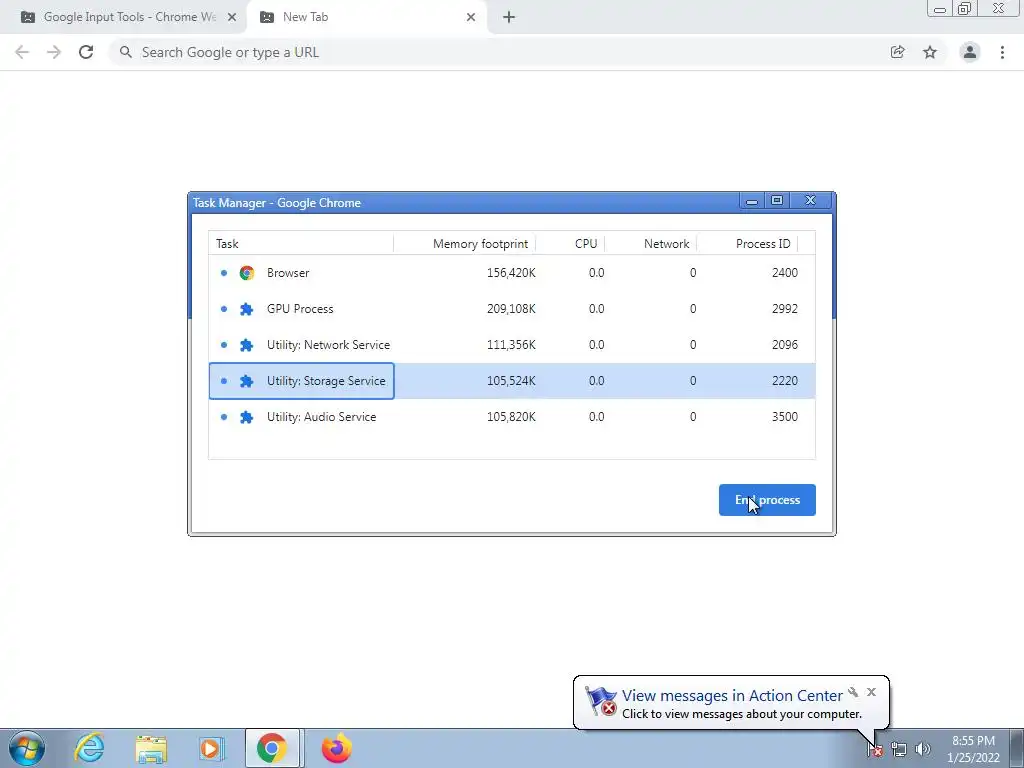The height and width of the screenshot is (768, 1024).
Task: Close the Google Input Tools tab
Action: (232, 17)
